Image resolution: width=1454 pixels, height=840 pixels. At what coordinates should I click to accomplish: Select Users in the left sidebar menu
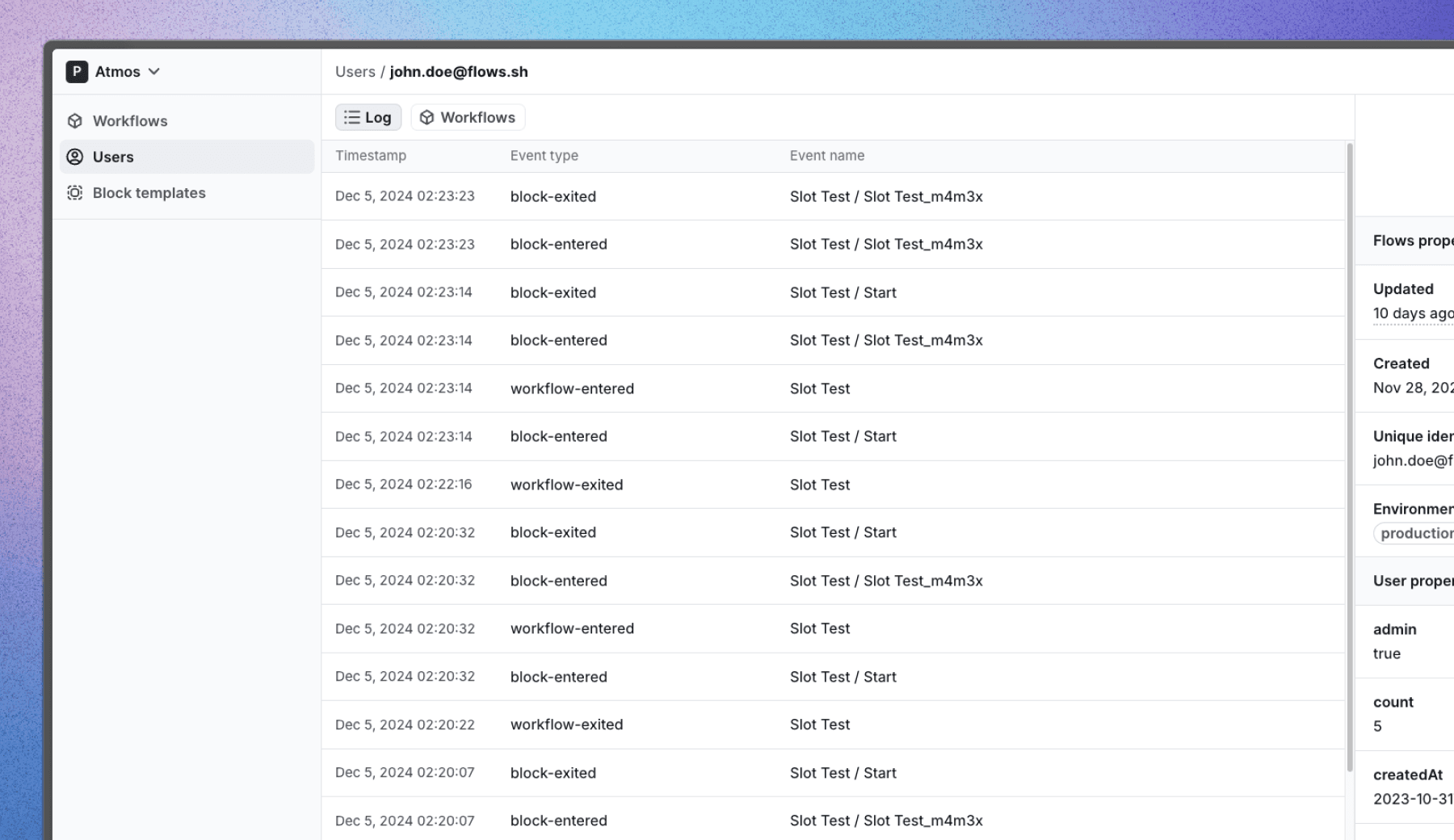coord(113,157)
